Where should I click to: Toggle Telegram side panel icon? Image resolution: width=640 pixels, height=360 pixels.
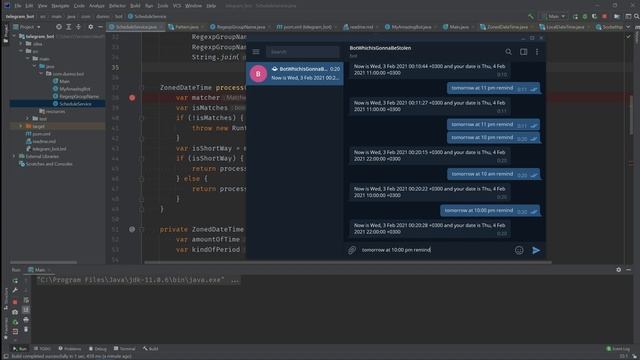point(523,52)
